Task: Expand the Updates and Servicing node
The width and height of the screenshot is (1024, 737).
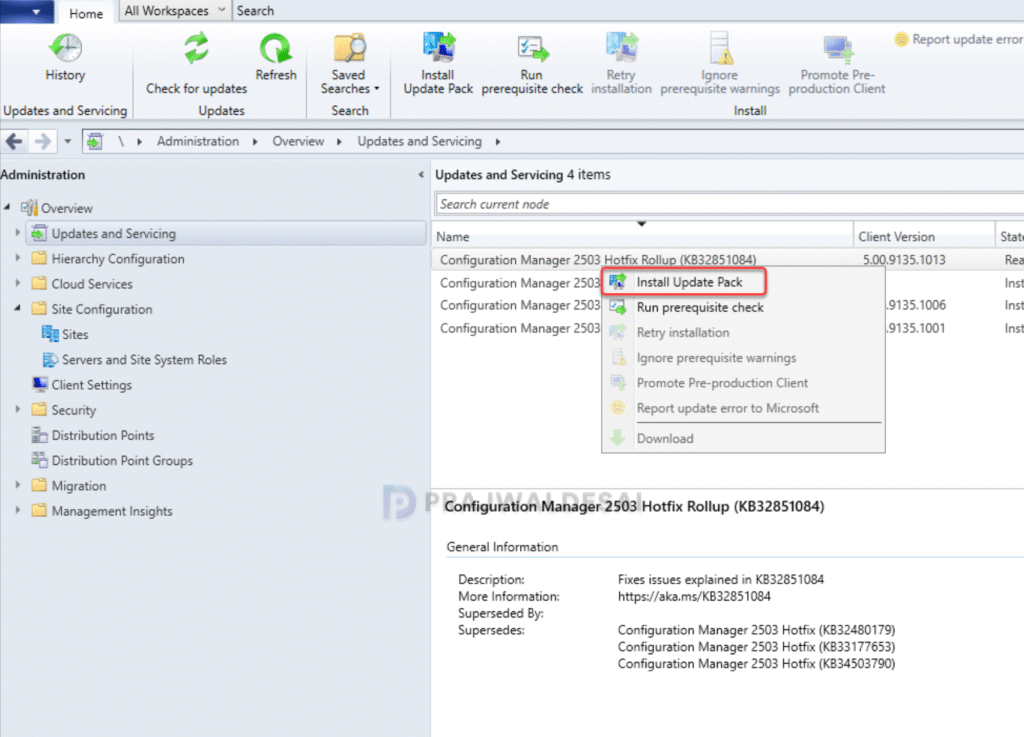Action: (x=18, y=232)
